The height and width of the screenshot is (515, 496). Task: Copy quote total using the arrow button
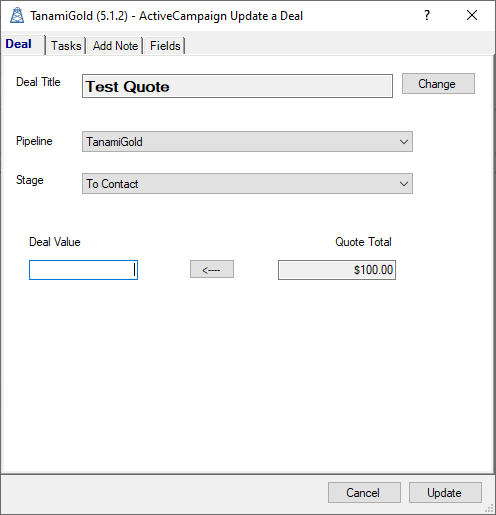(212, 269)
